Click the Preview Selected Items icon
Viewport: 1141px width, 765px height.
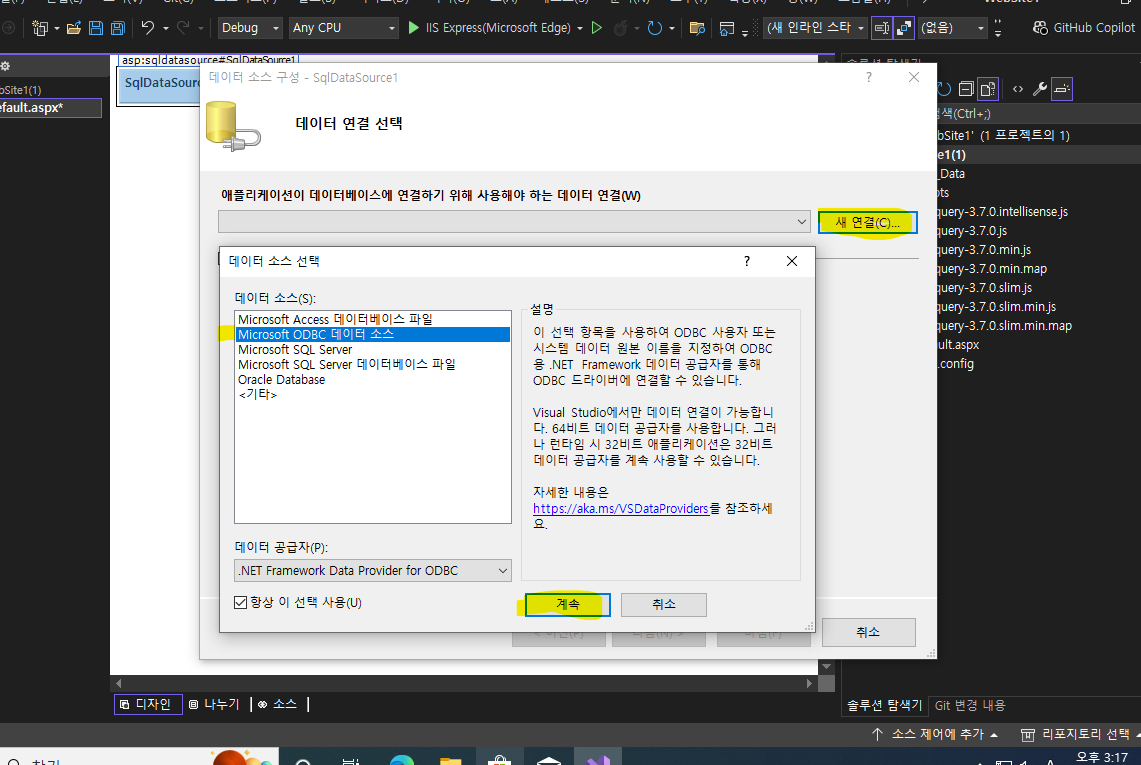(x=1062, y=89)
